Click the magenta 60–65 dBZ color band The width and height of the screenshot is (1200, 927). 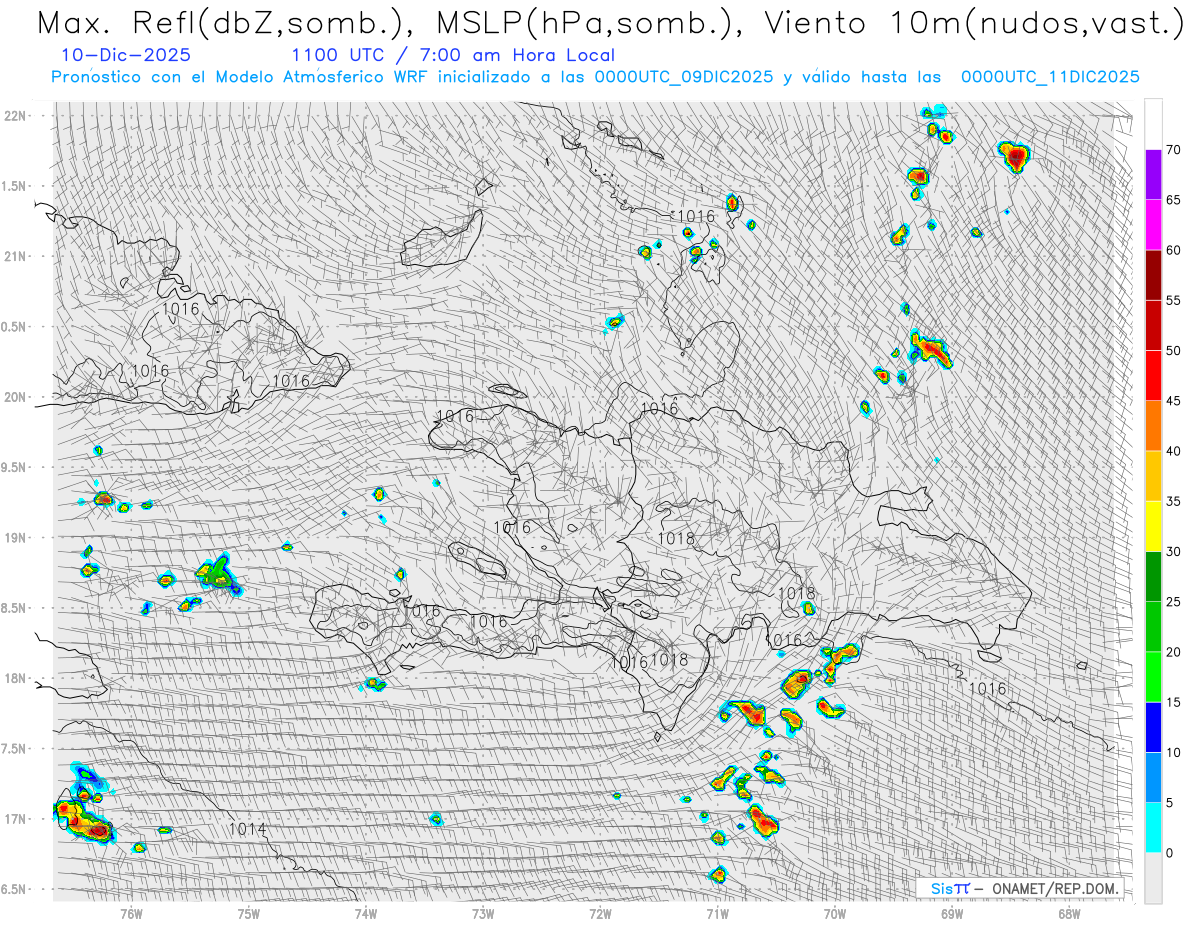(1153, 225)
